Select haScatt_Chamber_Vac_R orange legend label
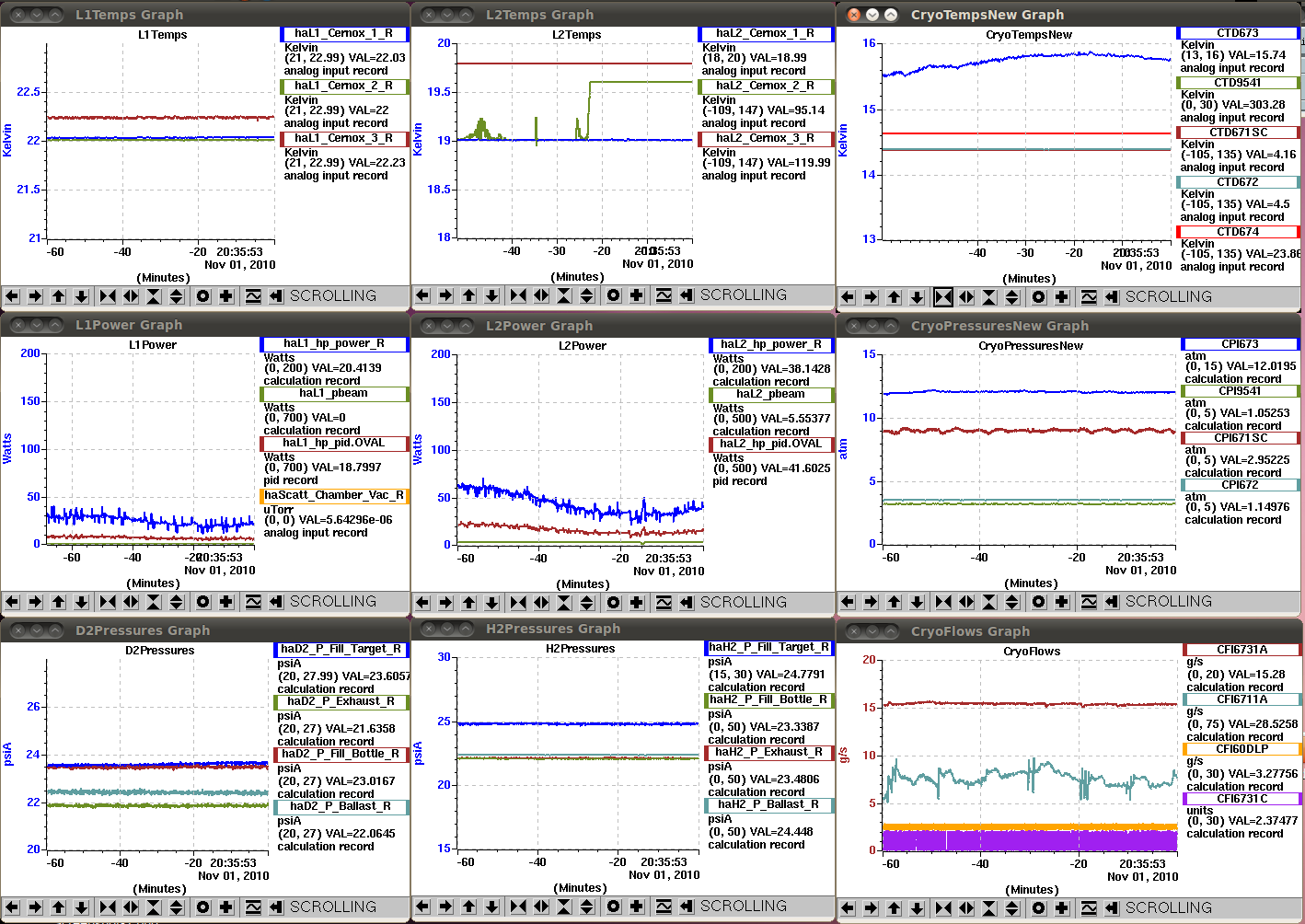The width and height of the screenshot is (1305, 924). [334, 495]
